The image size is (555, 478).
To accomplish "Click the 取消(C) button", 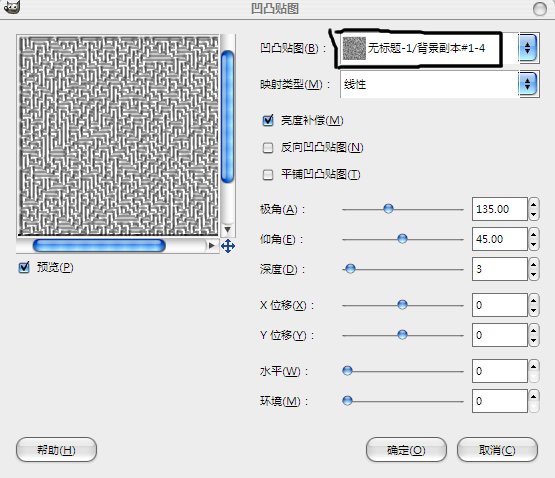I will click(x=497, y=450).
